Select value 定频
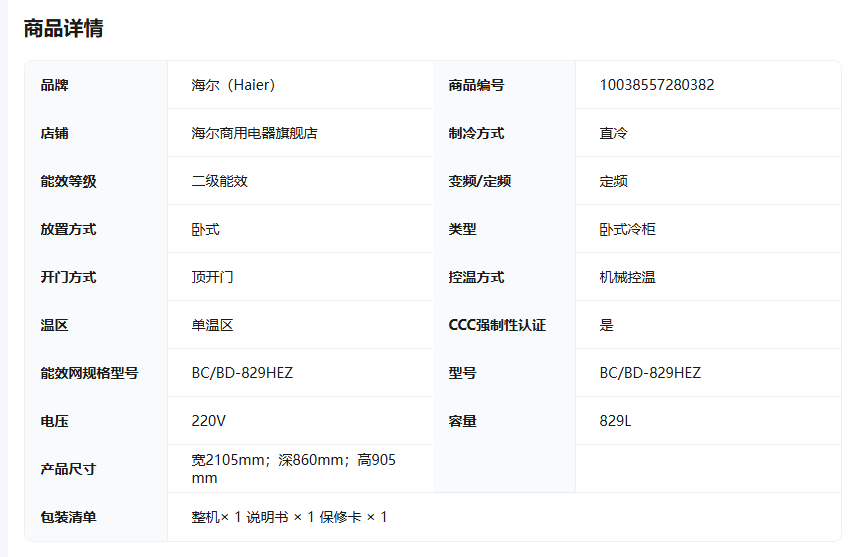 point(613,181)
